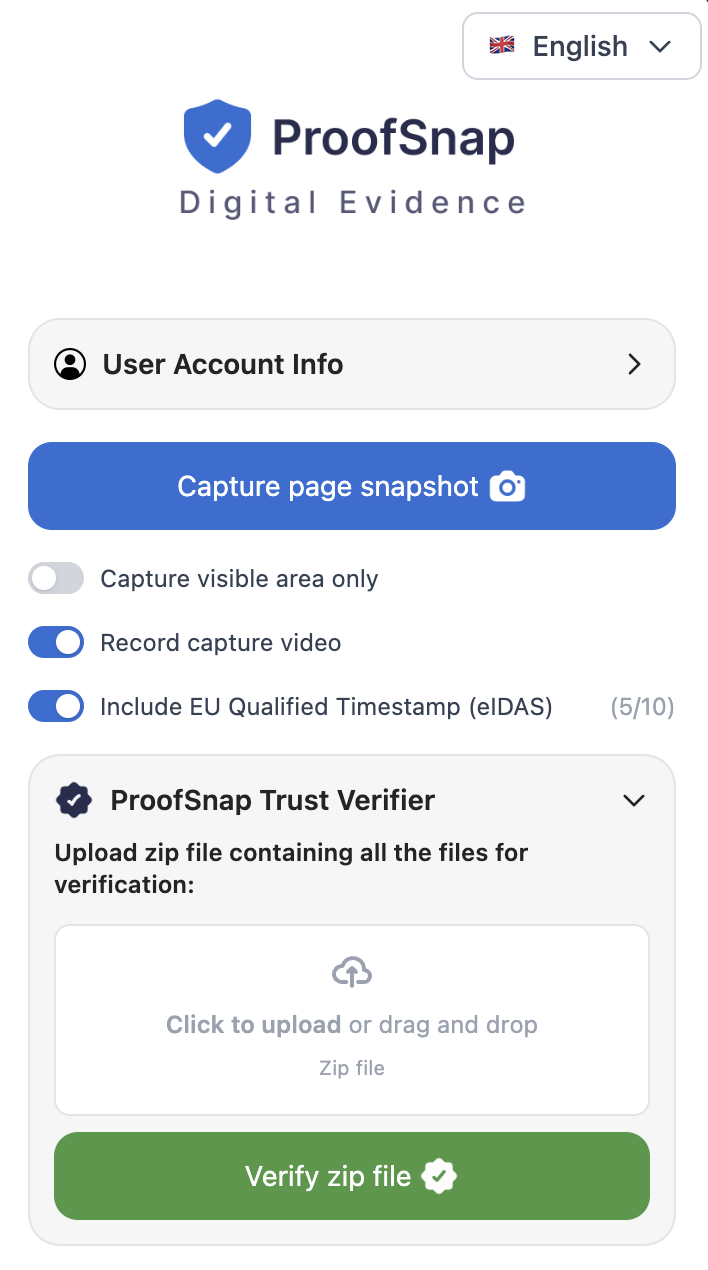The width and height of the screenshot is (708, 1270).
Task: Collapse the ProofSnap Trust Verifier section
Action: [633, 800]
